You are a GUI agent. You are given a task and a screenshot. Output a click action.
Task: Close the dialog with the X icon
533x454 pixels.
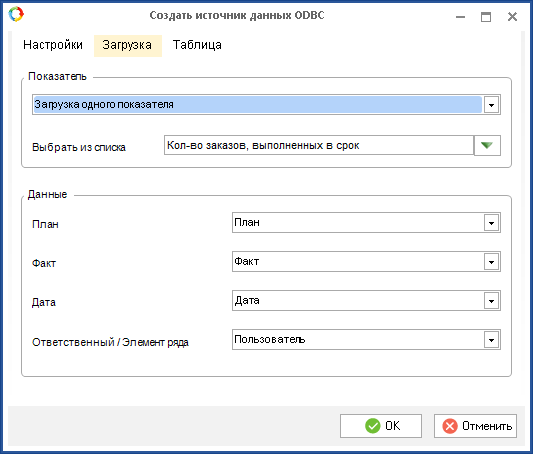[x=512, y=17]
